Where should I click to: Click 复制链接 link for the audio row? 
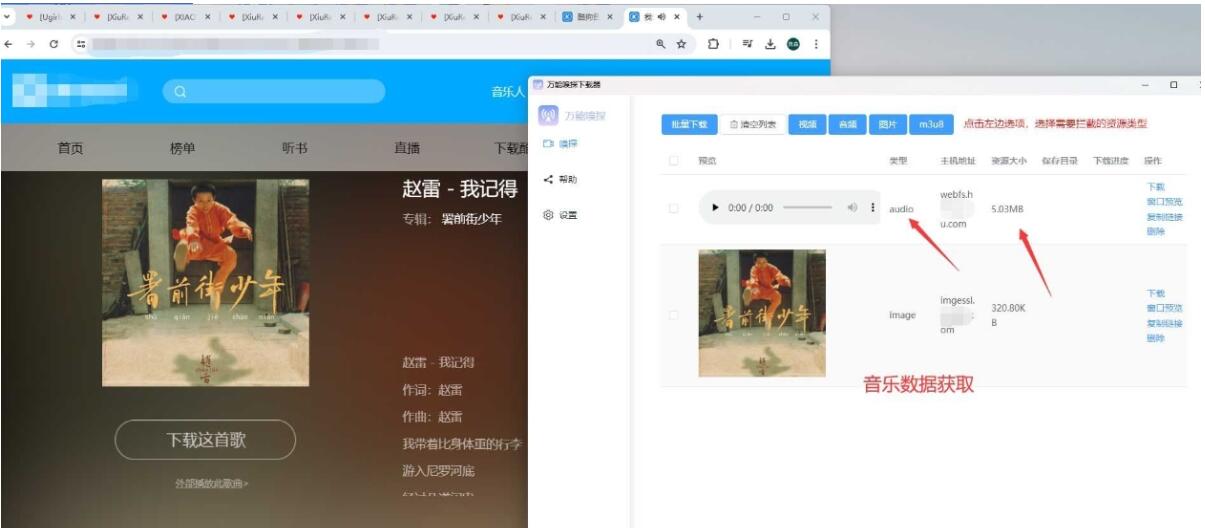point(1164,217)
